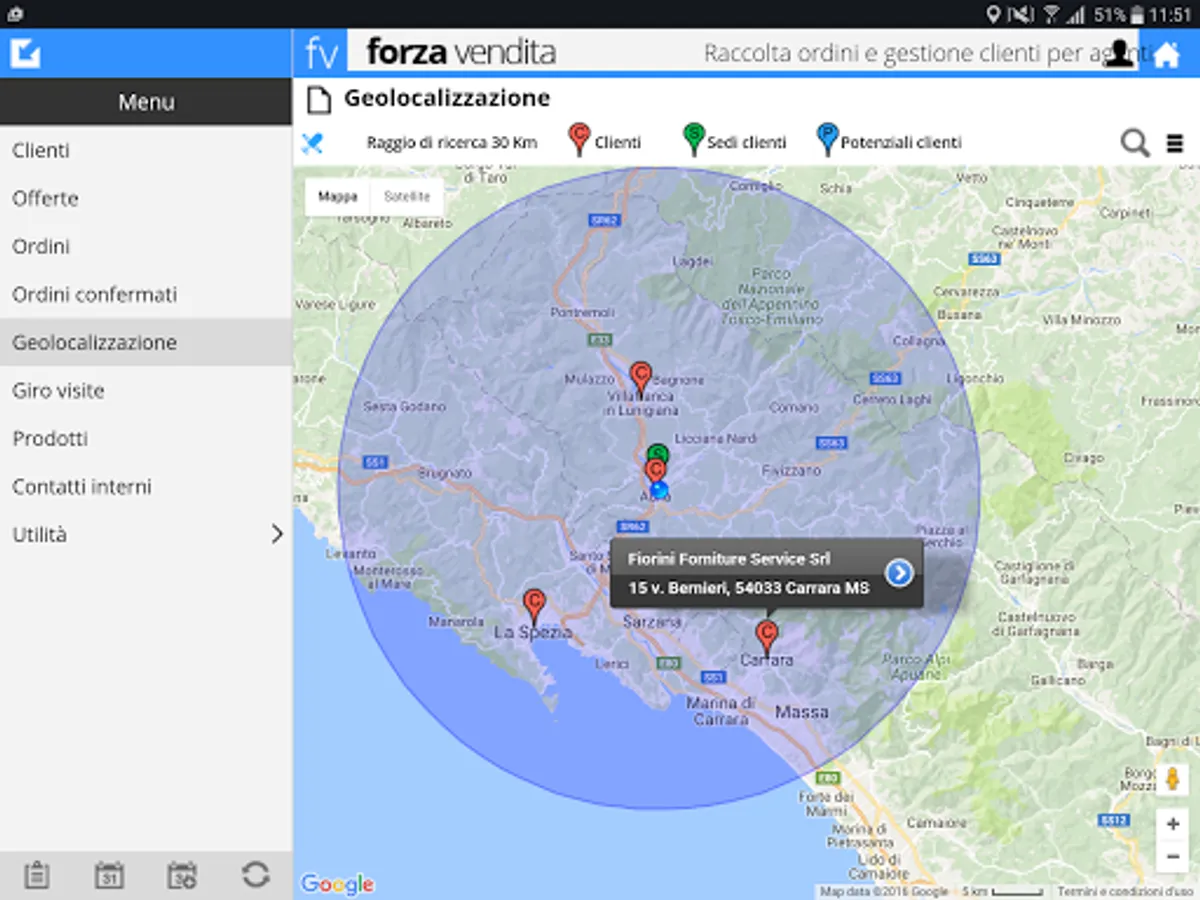This screenshot has width=1200, height=900.
Task: Open Termini e condizioni d'uso link
Action: 1125,891
